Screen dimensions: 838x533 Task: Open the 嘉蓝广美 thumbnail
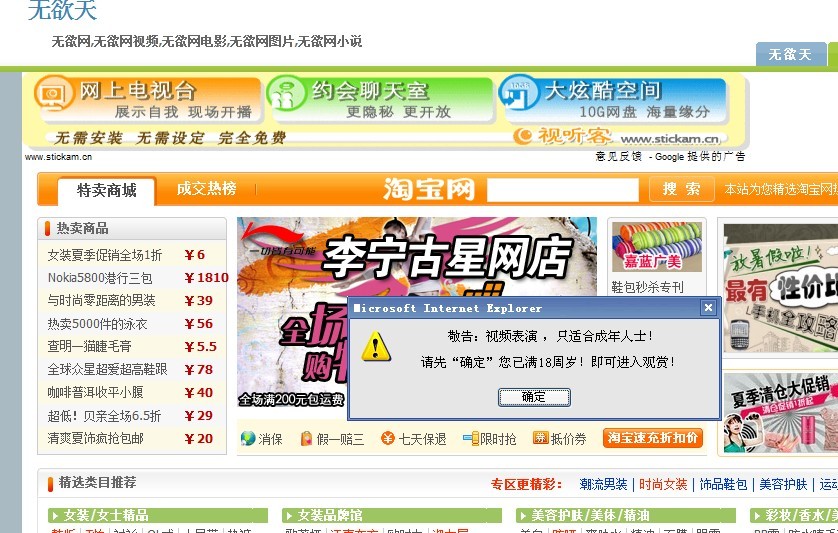tap(657, 248)
